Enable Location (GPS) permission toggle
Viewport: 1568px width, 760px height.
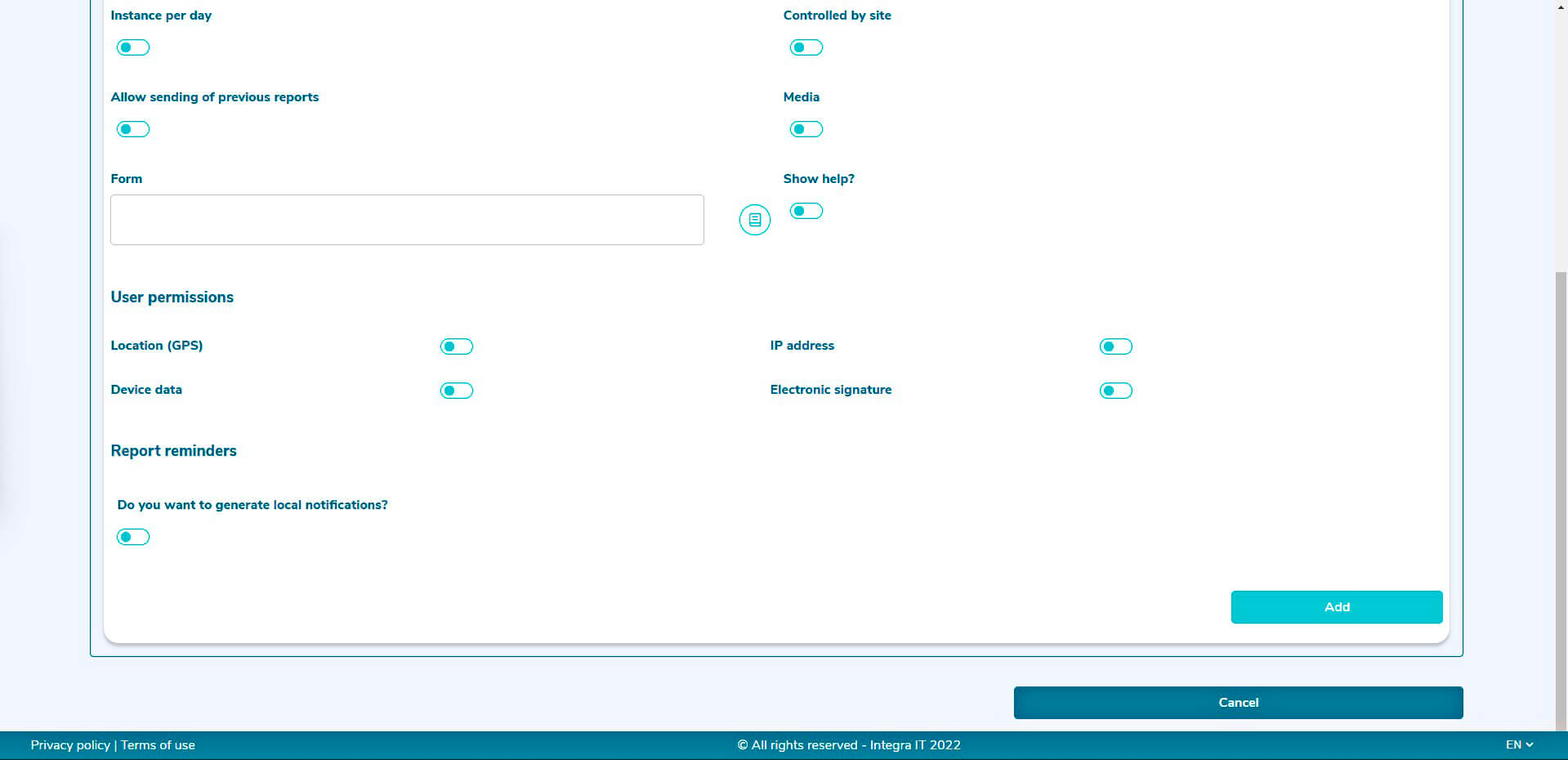[456, 346]
